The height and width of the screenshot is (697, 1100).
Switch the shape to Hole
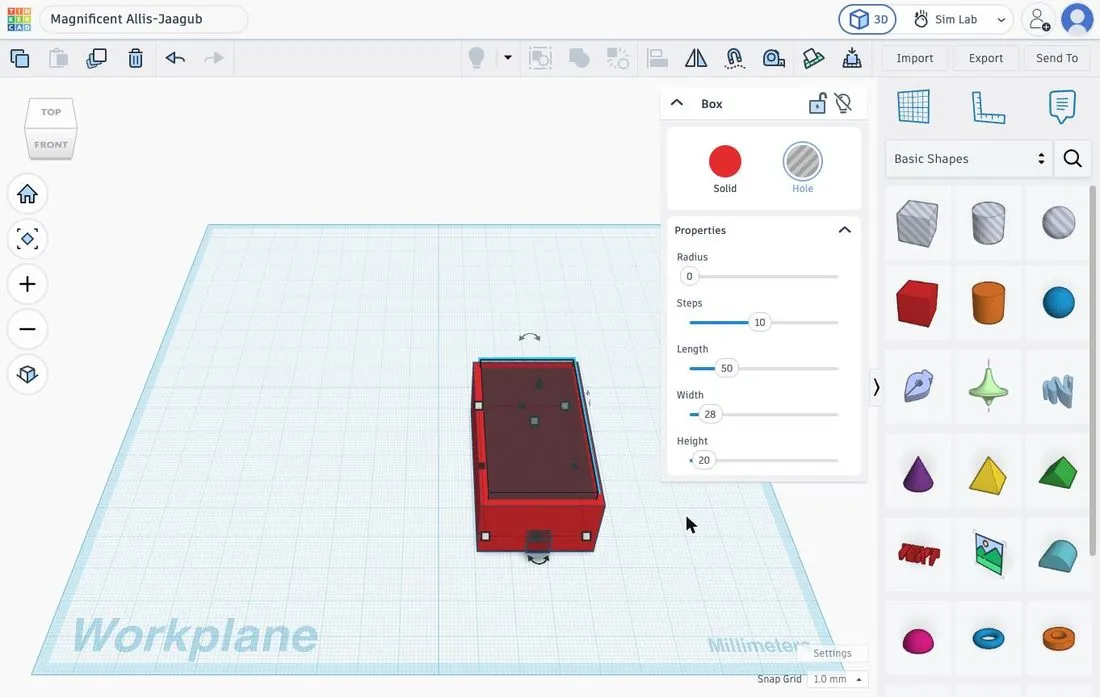803,169
